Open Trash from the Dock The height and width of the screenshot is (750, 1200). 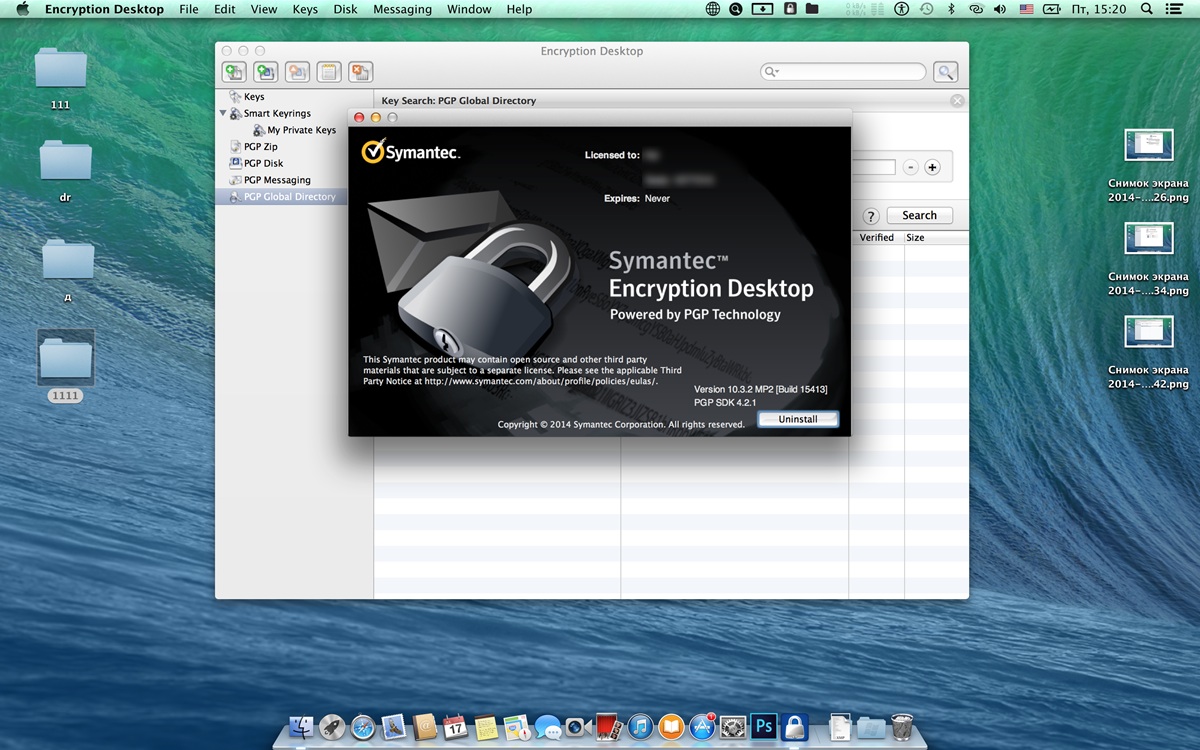901,727
